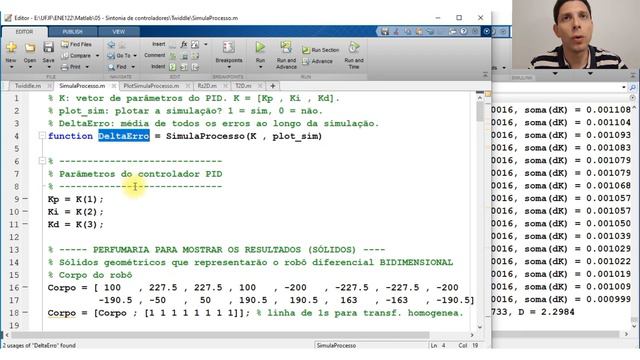Click the Go To button
Viewport: 640px width, 360px height.
[119, 56]
